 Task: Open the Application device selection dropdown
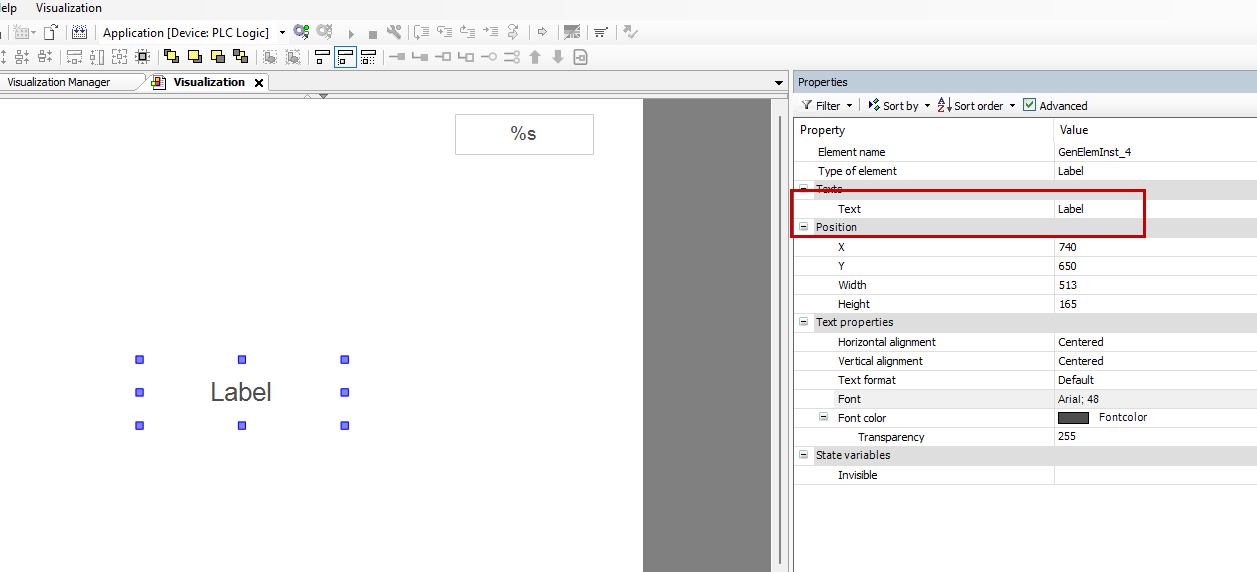pyautogui.click(x=282, y=32)
